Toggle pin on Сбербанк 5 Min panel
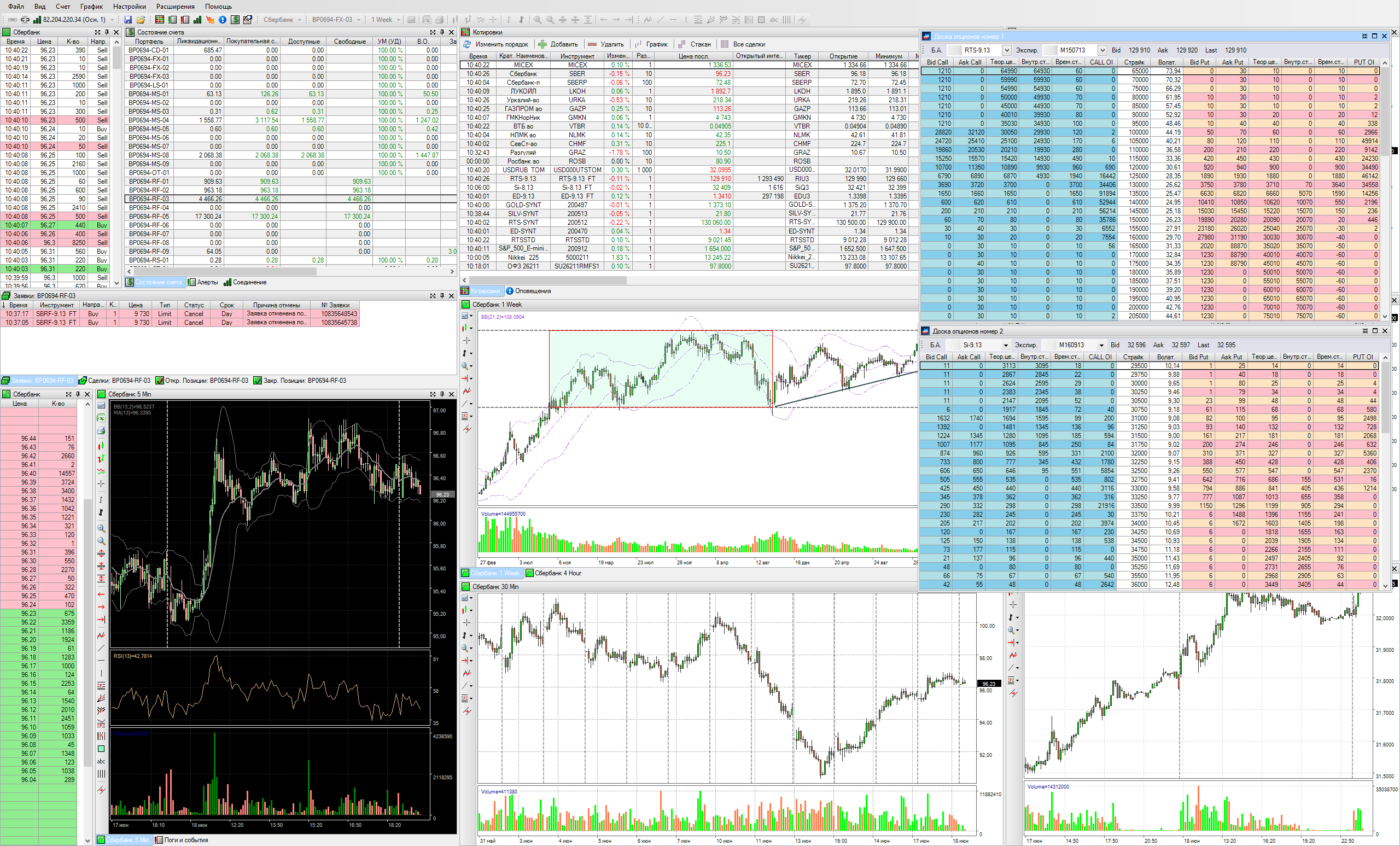Screen dimensions: 1400x846 (442, 394)
